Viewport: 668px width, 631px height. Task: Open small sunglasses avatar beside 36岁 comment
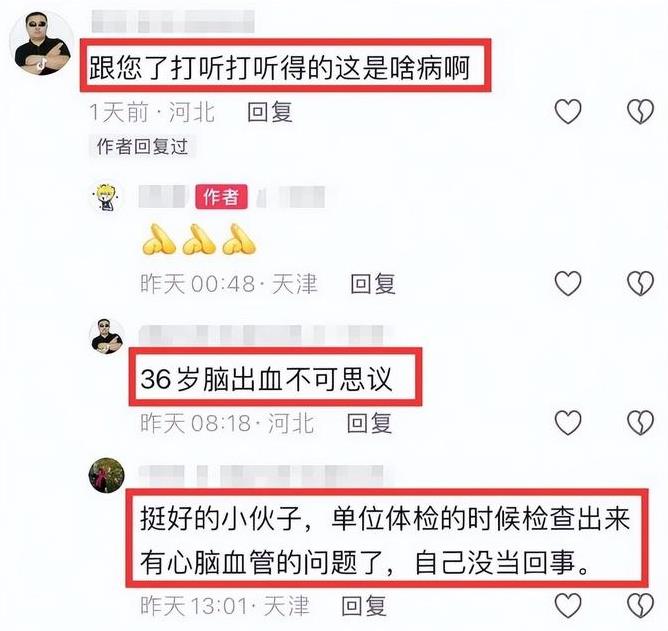pyautogui.click(x=107, y=336)
